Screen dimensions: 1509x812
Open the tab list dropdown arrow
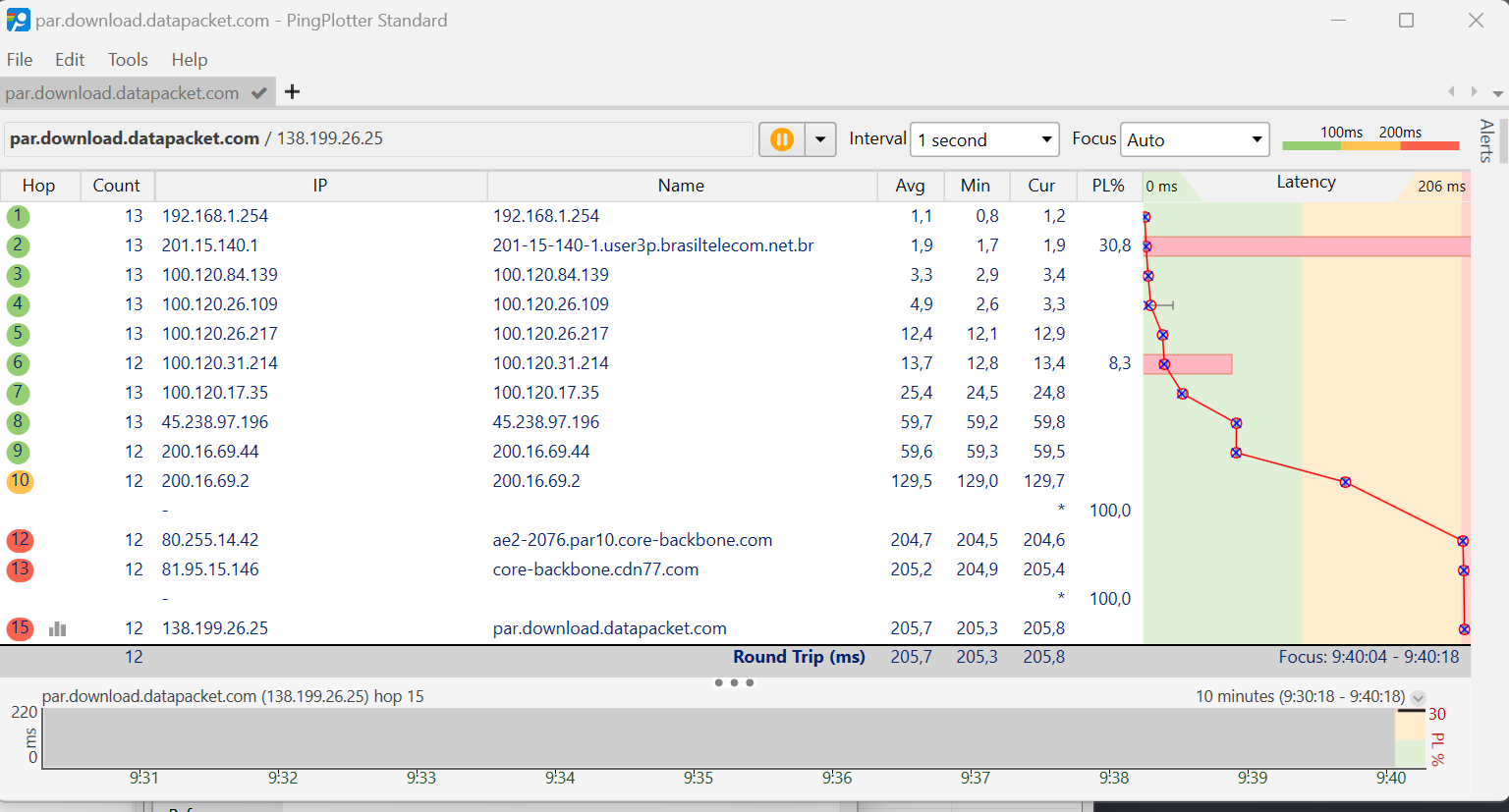pos(1497,93)
